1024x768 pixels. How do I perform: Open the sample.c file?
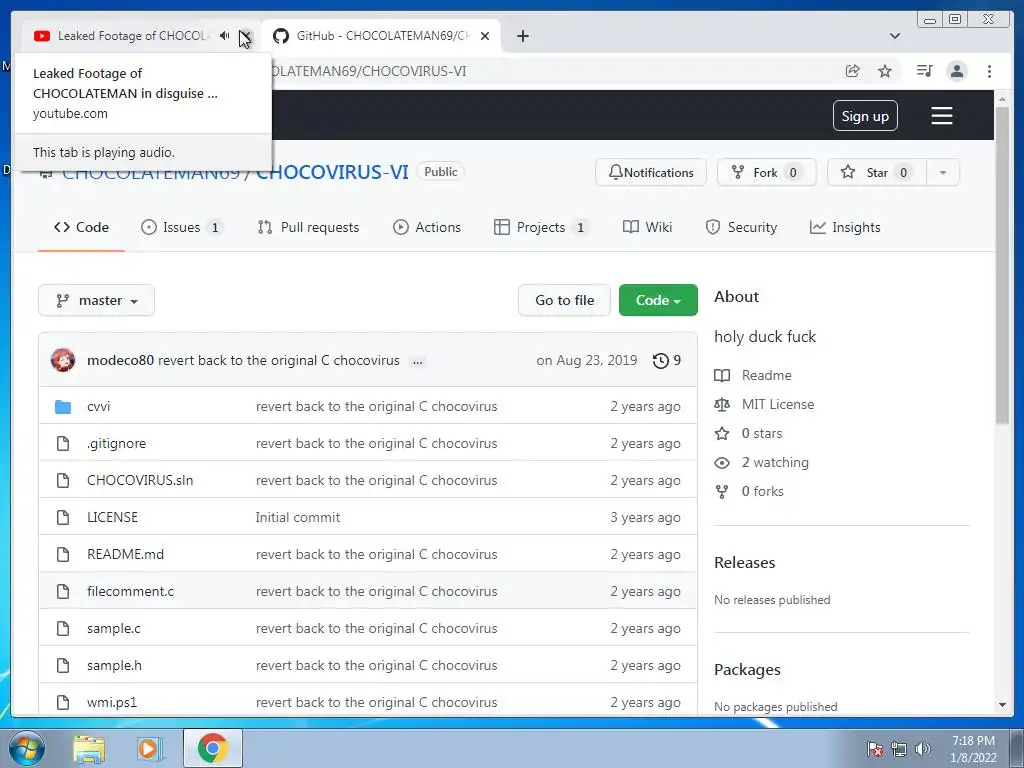pyautogui.click(x=114, y=628)
